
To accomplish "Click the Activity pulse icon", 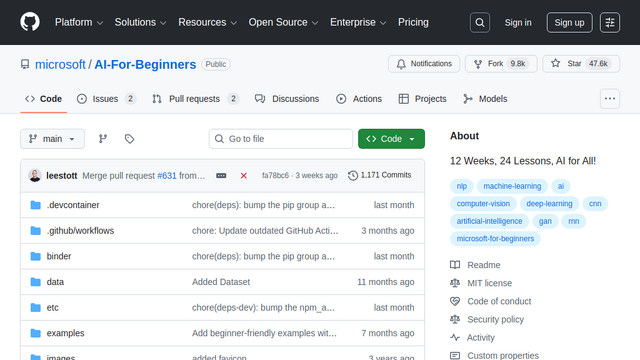I will (x=455, y=338).
